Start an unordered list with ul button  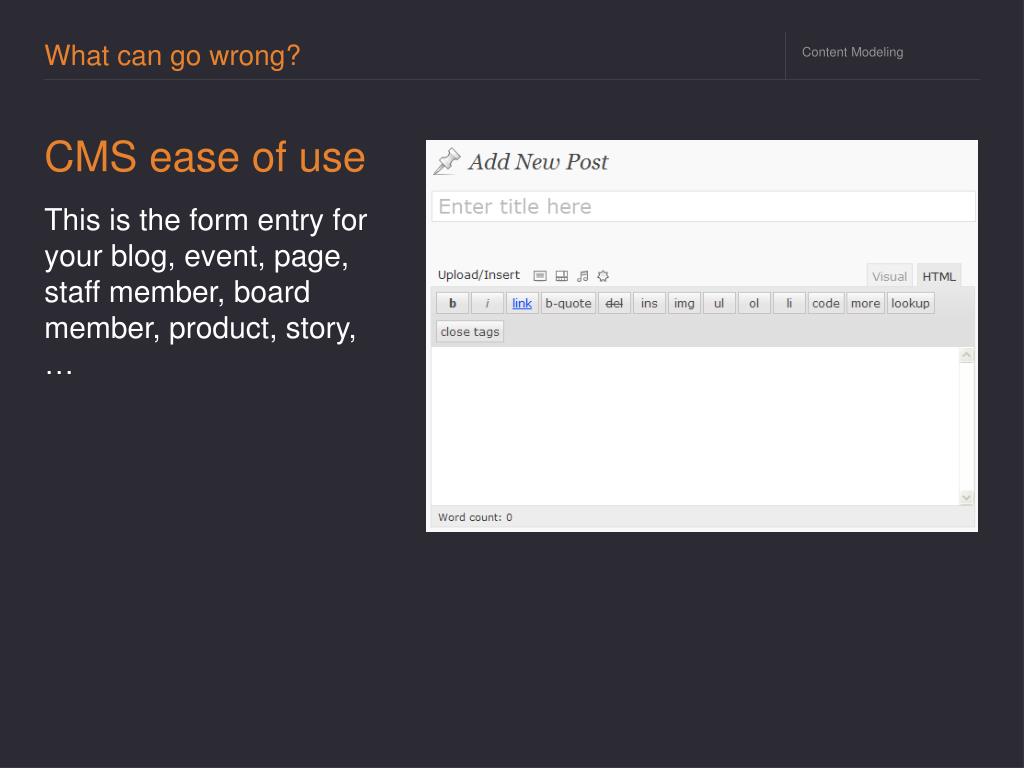click(719, 303)
